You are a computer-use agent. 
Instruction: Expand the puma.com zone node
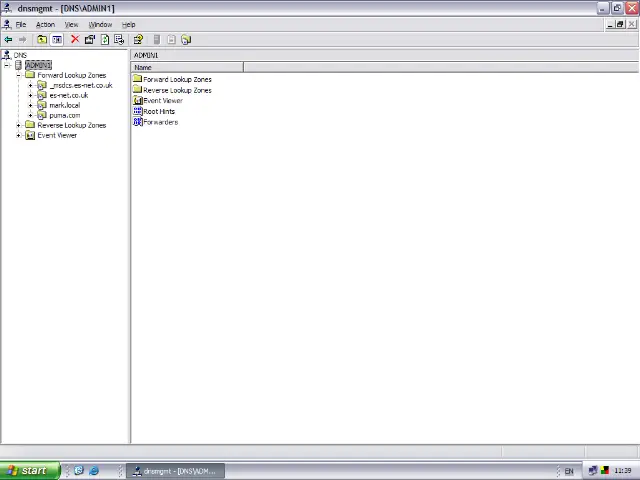pyautogui.click(x=30, y=116)
